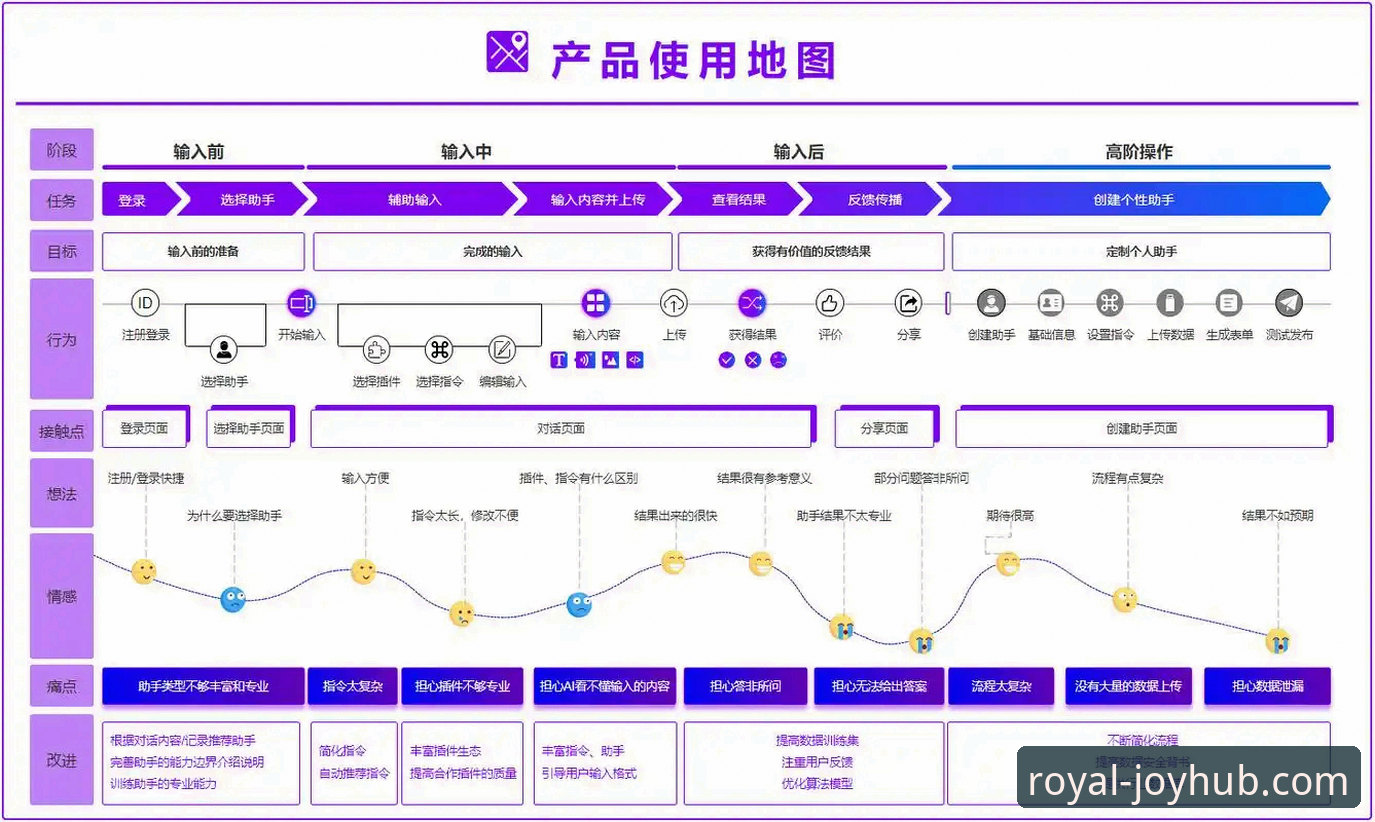Click the 担心插件不够专业 pain point
The width and height of the screenshot is (1375, 822).
tap(462, 686)
